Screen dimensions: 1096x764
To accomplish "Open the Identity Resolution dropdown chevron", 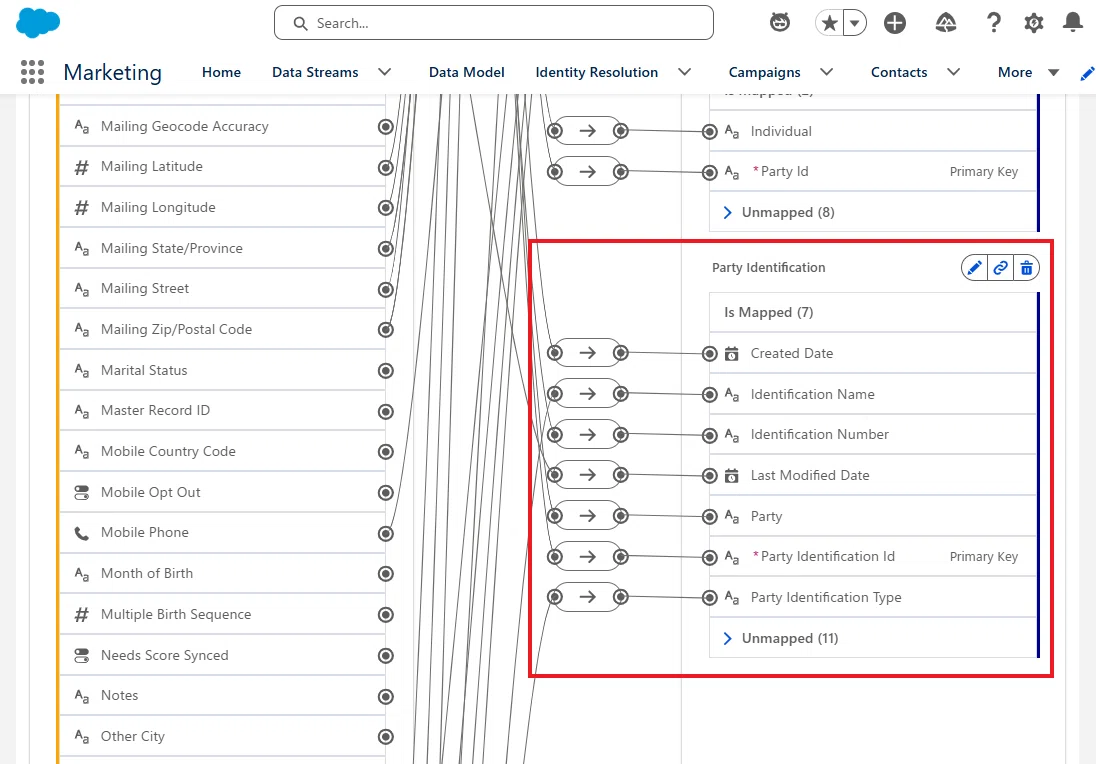I will 685,72.
